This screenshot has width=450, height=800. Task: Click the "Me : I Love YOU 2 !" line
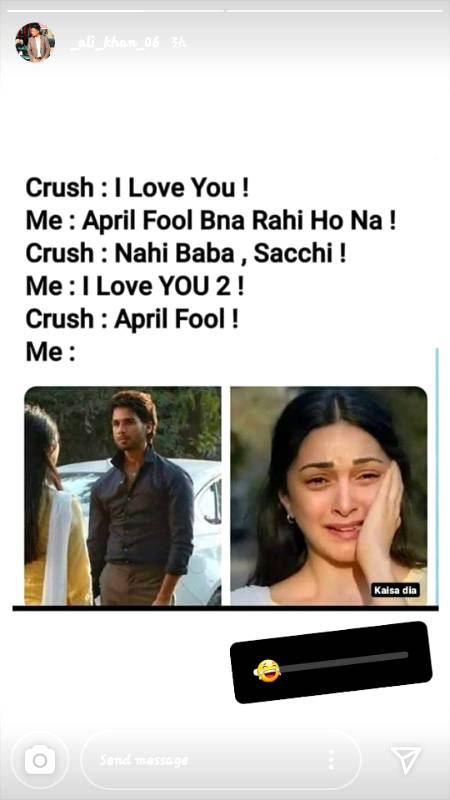135,286
